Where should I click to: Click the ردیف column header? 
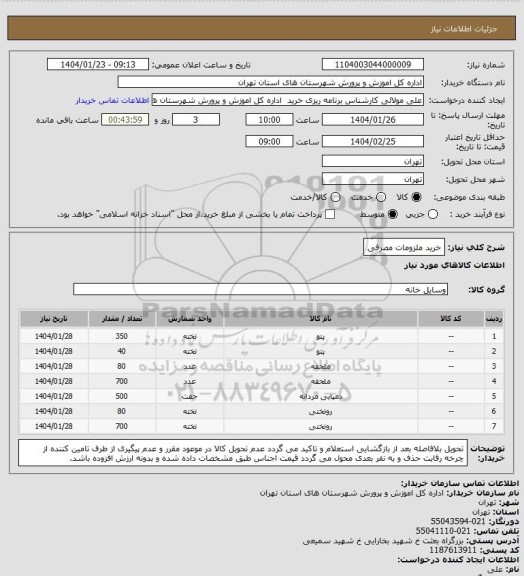tap(494, 318)
